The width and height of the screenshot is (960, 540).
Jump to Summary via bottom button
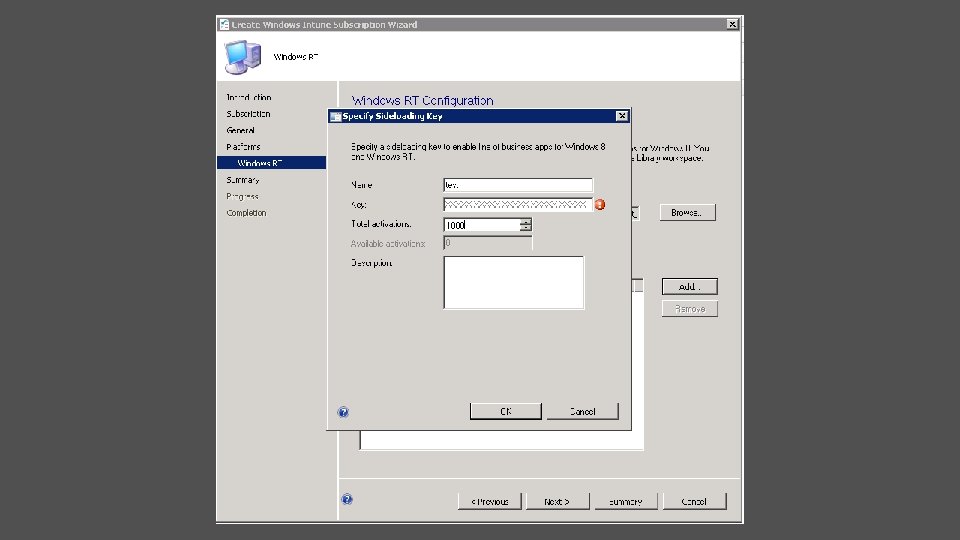626,501
